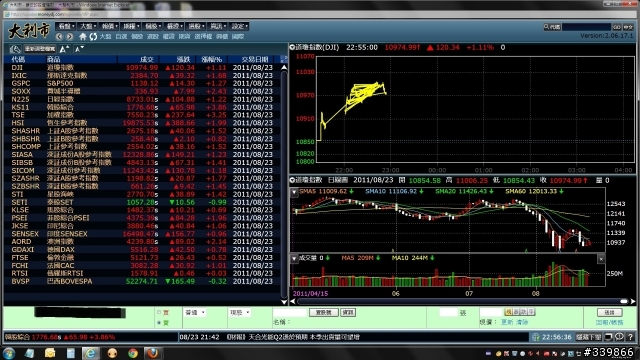Click the clock icon beside 22:56:36
640x360 pixels.
(x=536, y=337)
